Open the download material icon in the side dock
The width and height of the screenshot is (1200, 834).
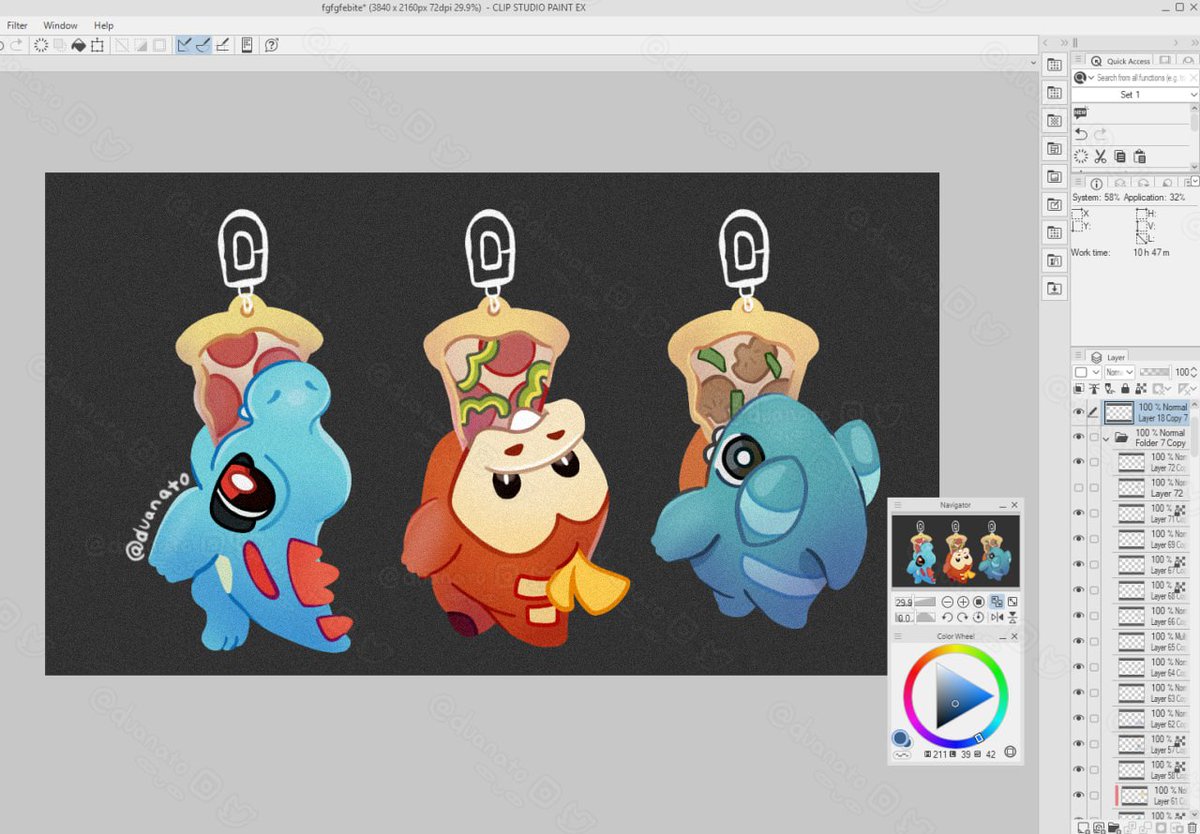1054,288
